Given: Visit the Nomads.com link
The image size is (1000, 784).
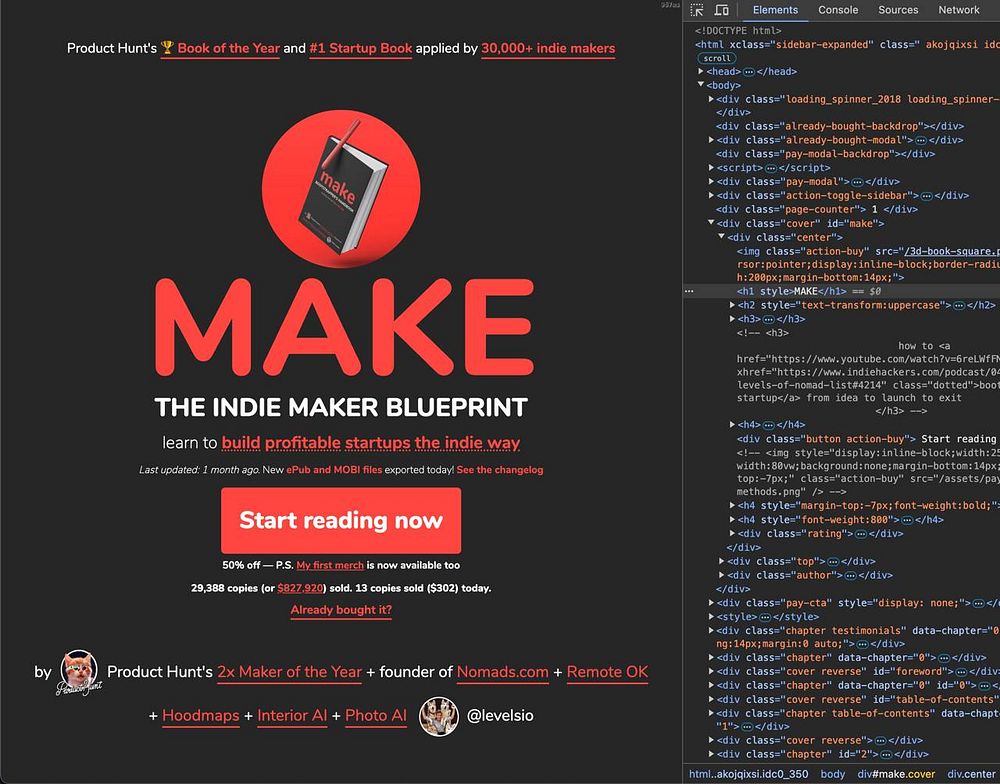Looking at the screenshot, I should [503, 672].
